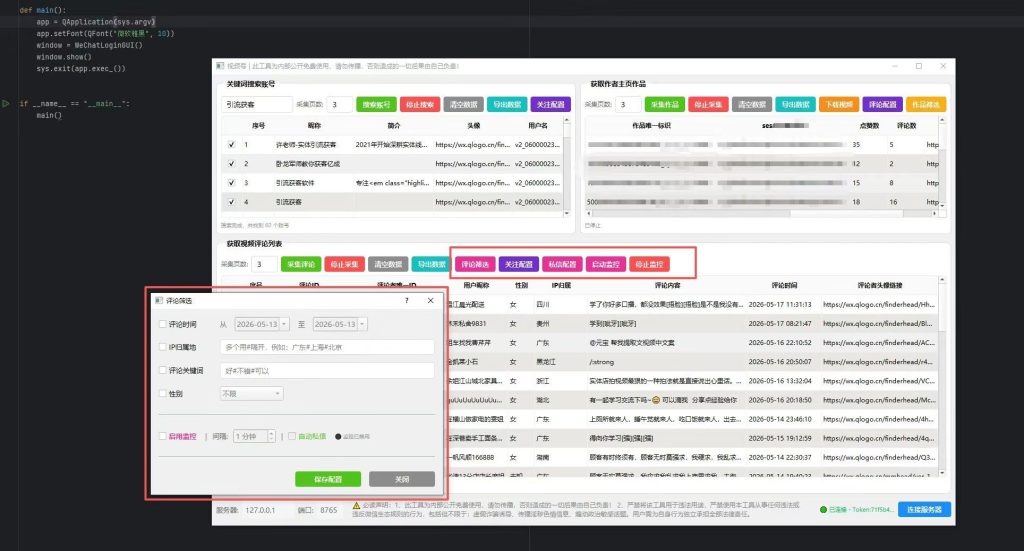Click the green 保存配置 button
This screenshot has width=1024, height=551.
(328, 479)
